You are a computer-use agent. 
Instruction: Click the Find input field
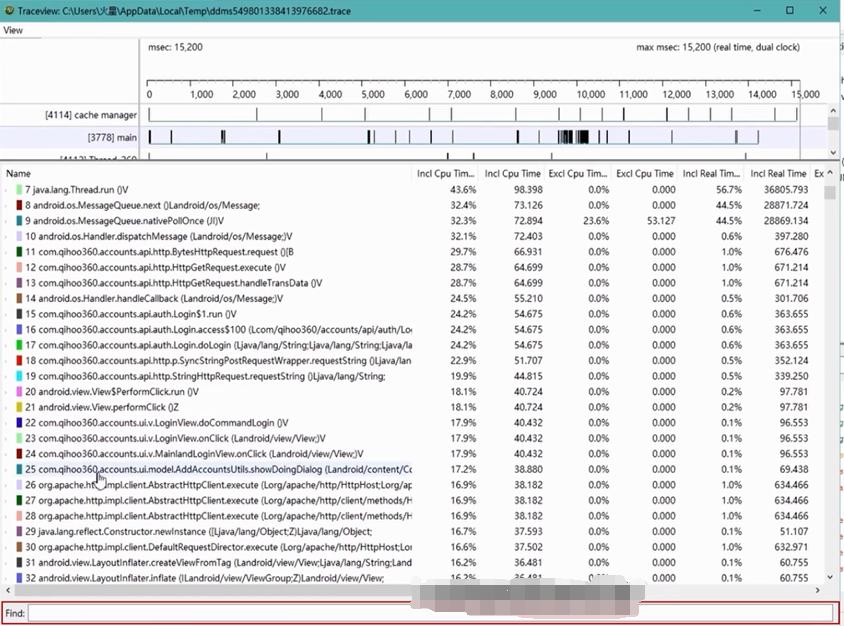tap(430, 613)
